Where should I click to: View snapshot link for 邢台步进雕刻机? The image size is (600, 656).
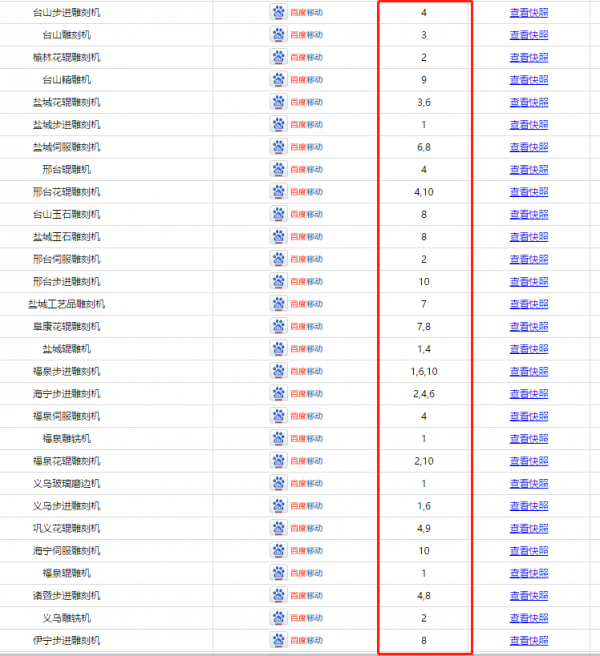[529, 282]
